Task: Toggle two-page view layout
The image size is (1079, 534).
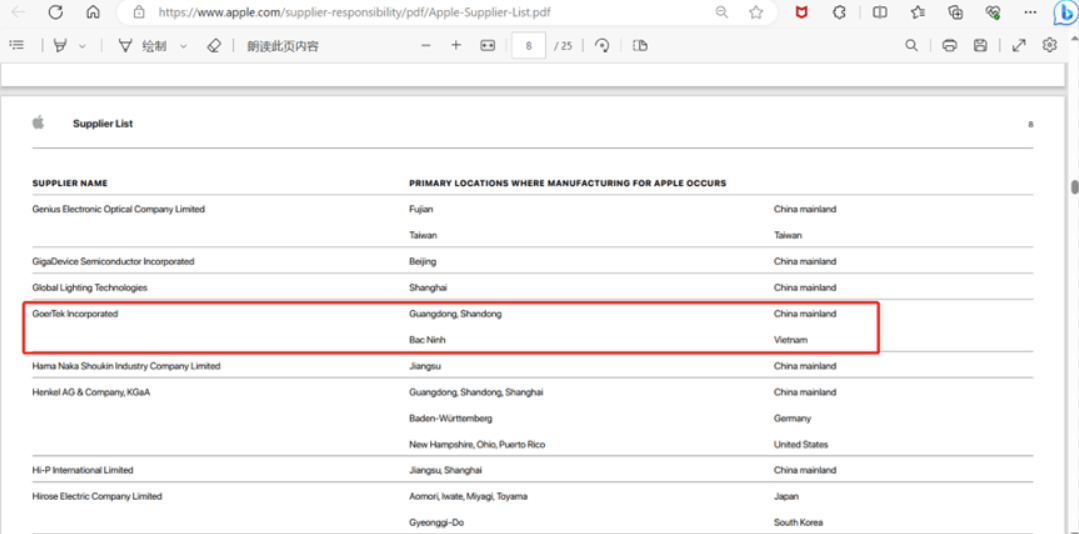Action: (641, 46)
